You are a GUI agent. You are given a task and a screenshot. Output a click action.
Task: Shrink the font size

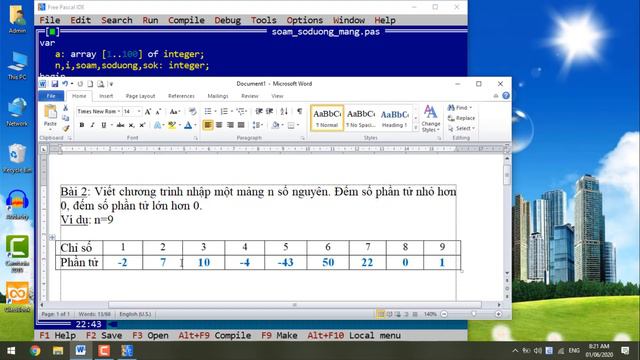coord(158,111)
